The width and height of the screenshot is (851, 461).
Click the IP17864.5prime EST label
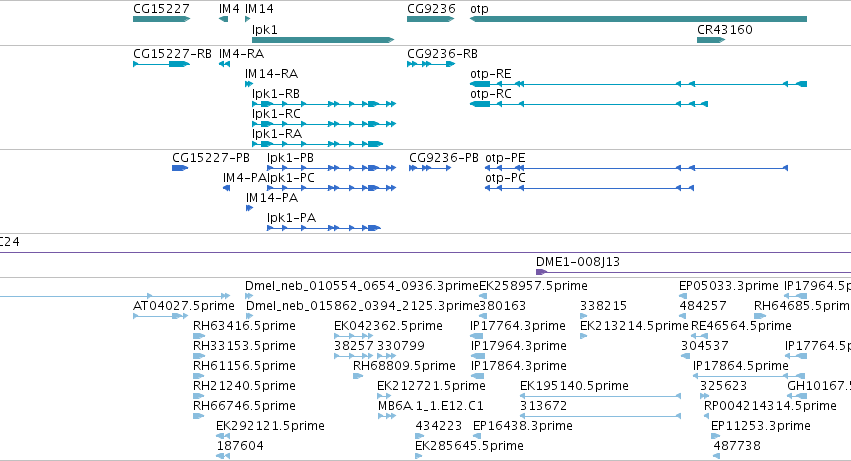(x=740, y=367)
